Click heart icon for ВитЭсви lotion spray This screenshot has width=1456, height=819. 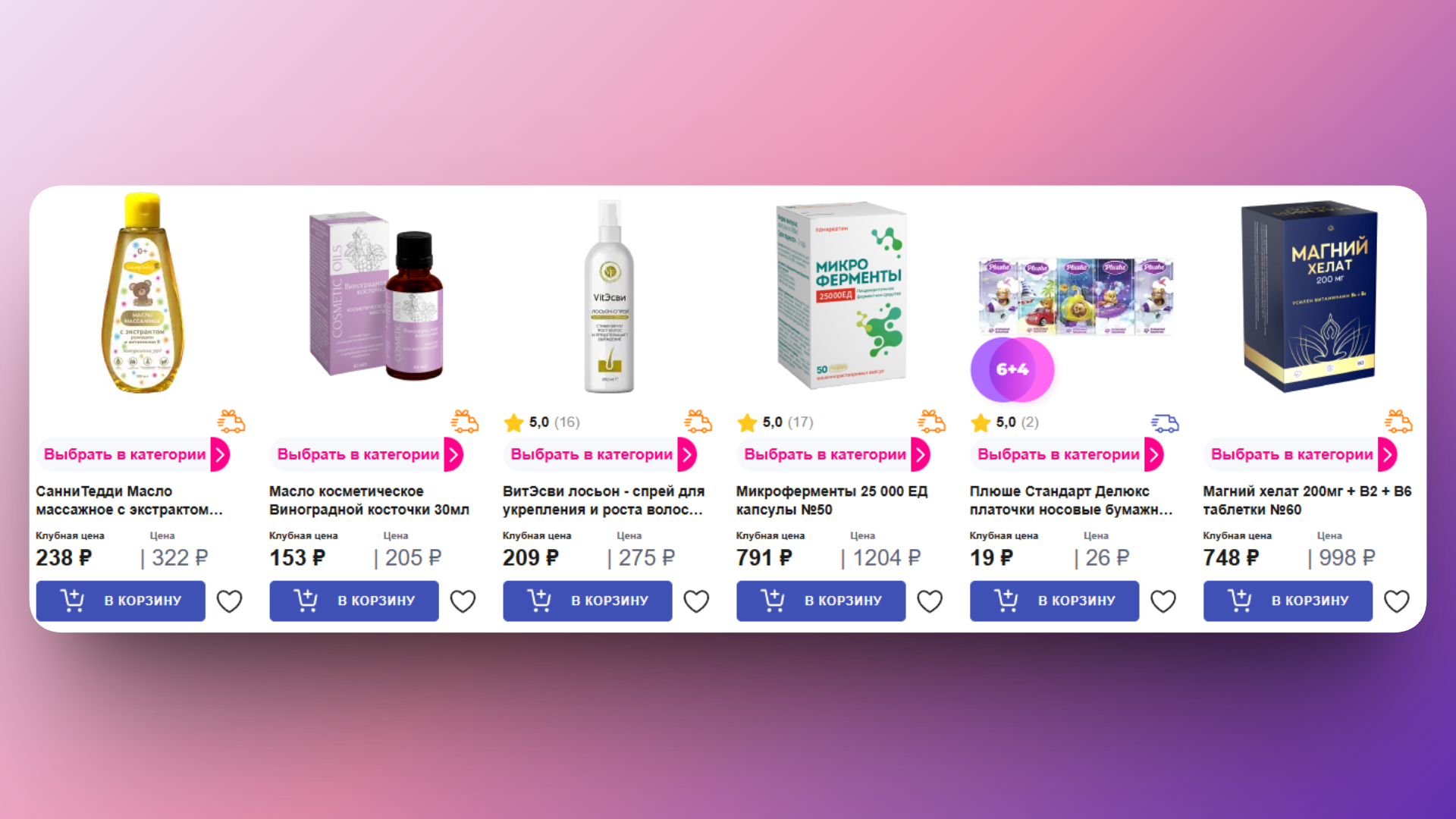696,601
